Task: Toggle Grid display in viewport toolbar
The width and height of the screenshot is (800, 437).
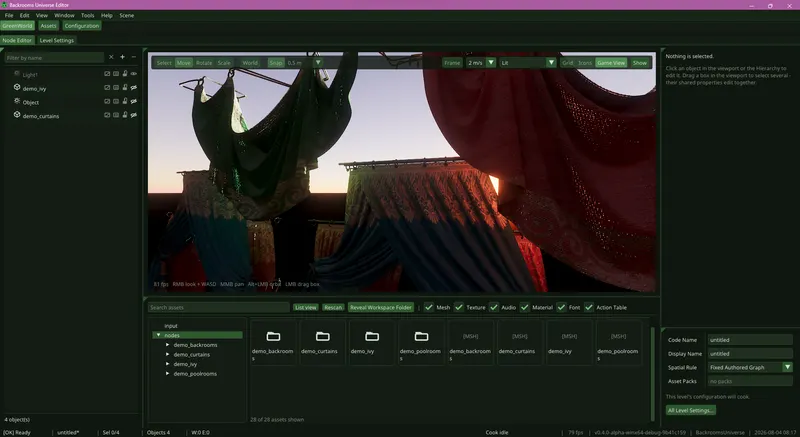Action: point(567,63)
